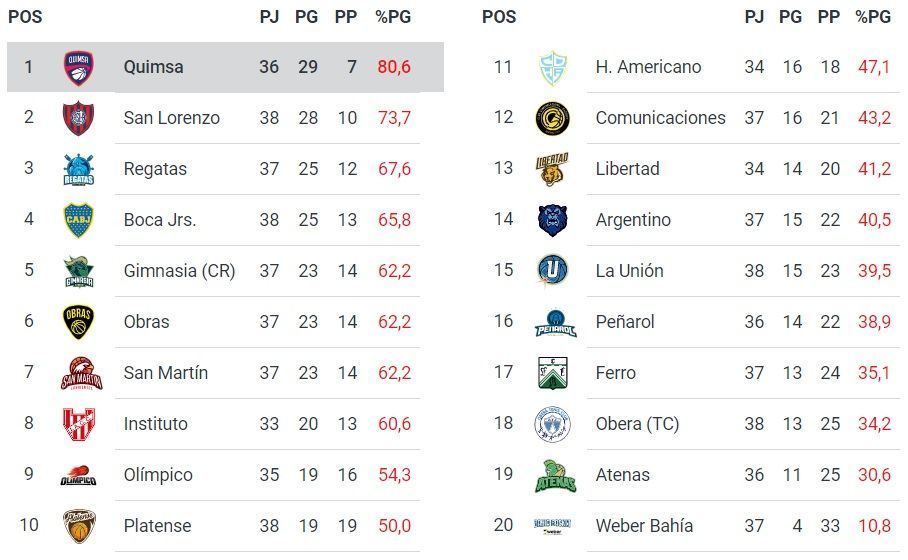908x560 pixels.
Task: Select the Boca Jrs. shield logo
Action: pos(78,220)
